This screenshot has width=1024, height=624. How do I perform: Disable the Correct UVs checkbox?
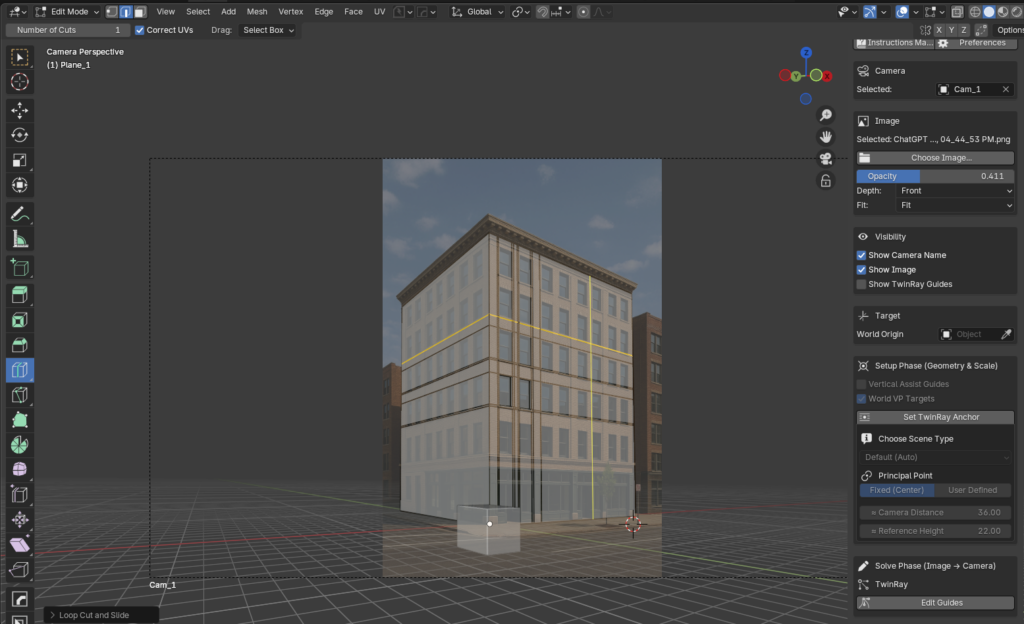140,30
